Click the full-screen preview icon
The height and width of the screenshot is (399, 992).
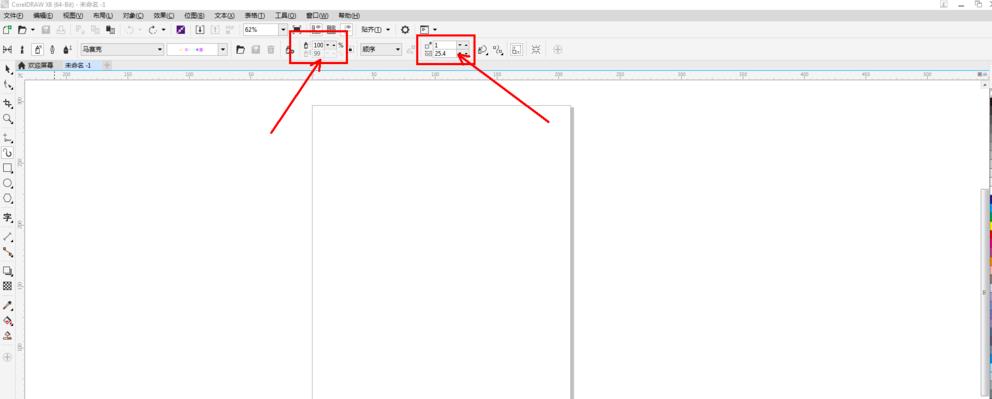point(297,30)
